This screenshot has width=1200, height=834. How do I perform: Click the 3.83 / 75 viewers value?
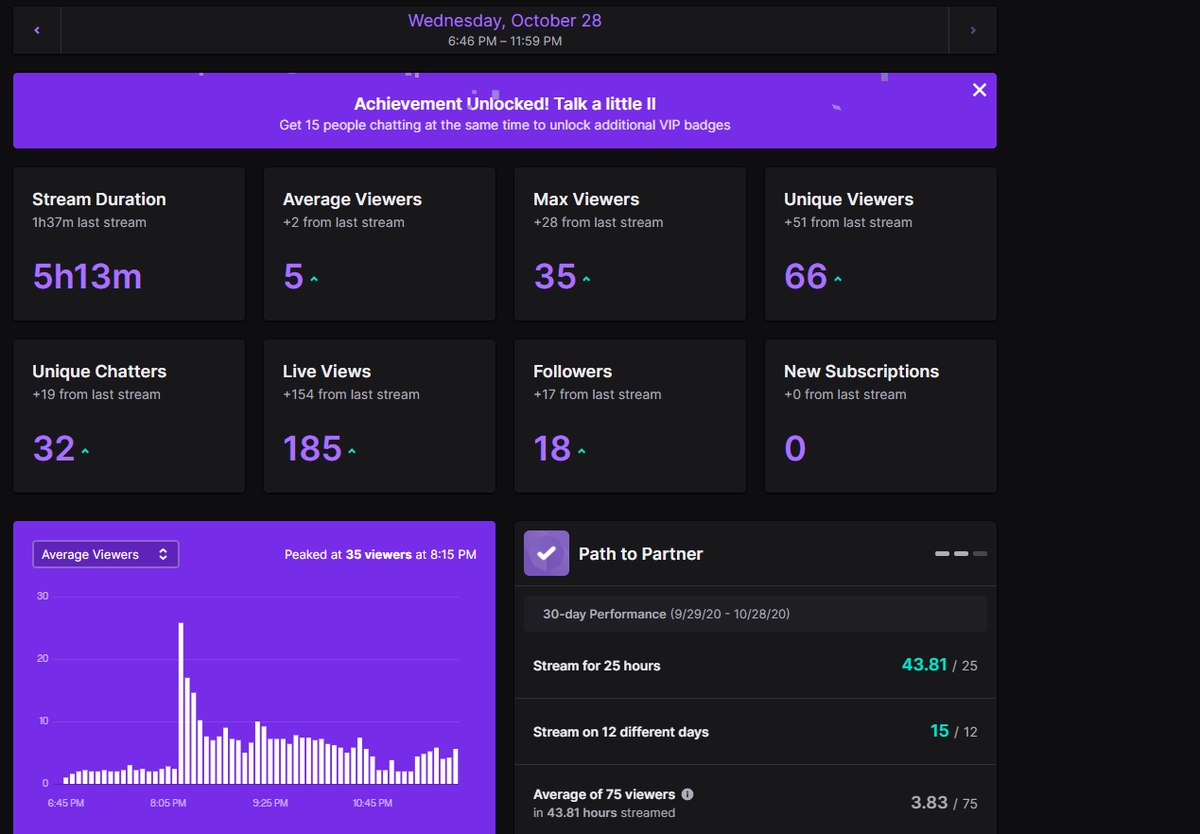[944, 802]
